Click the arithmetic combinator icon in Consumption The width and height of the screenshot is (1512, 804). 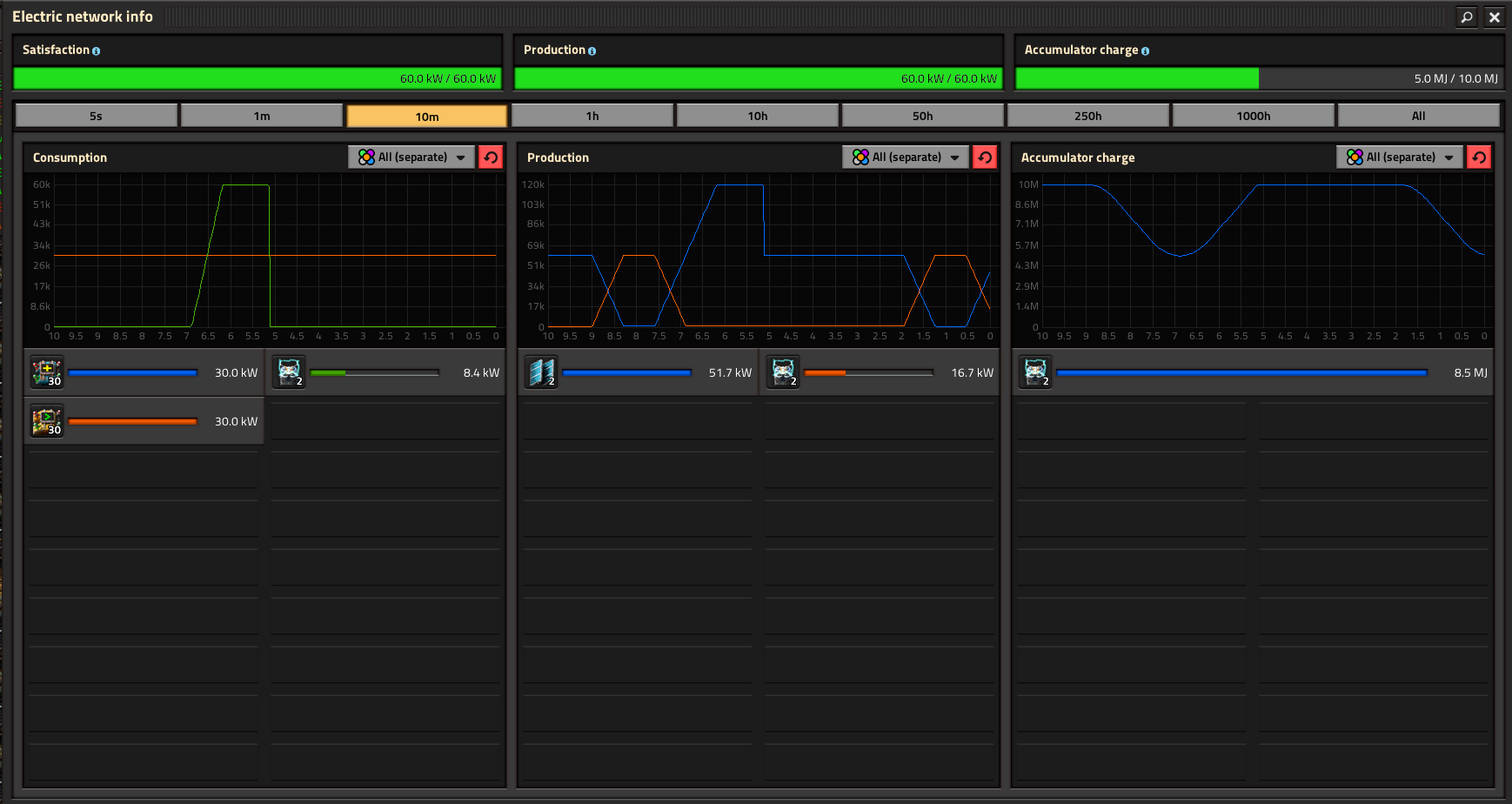click(47, 372)
